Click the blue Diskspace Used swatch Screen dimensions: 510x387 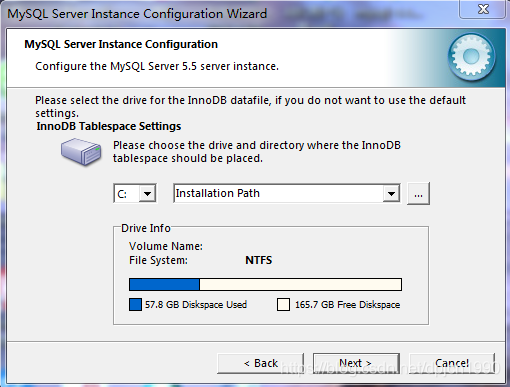[x=135, y=305]
